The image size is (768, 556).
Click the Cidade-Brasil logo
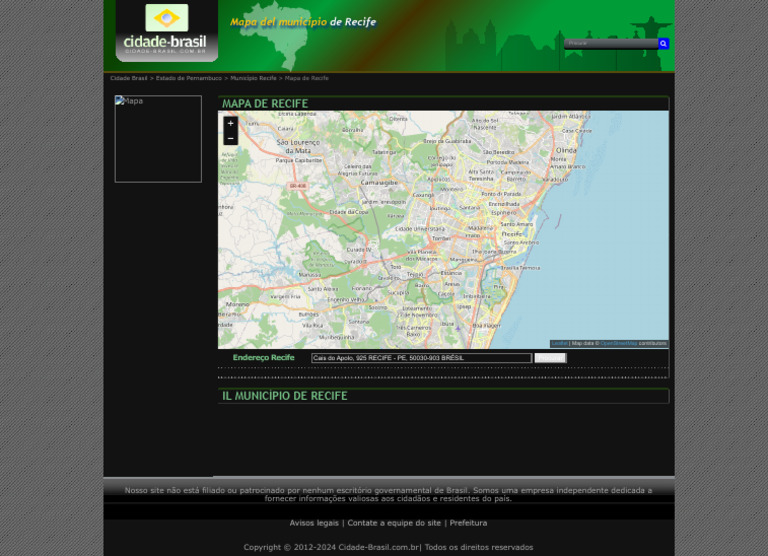click(166, 31)
